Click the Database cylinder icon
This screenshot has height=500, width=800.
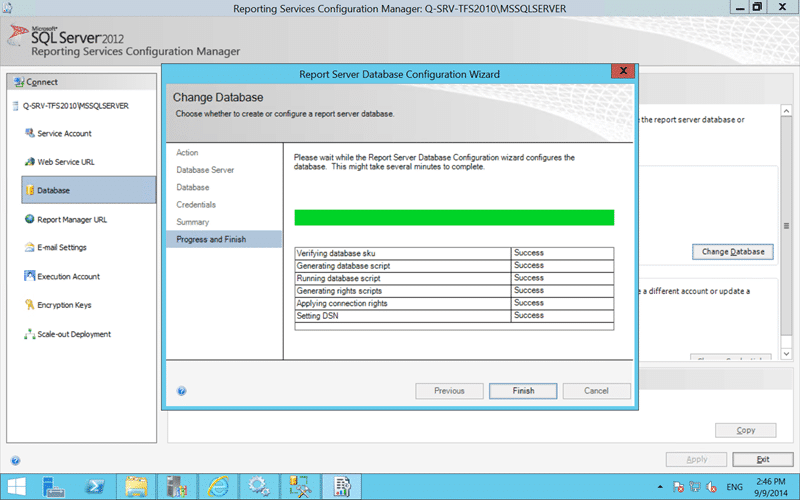coord(30,190)
